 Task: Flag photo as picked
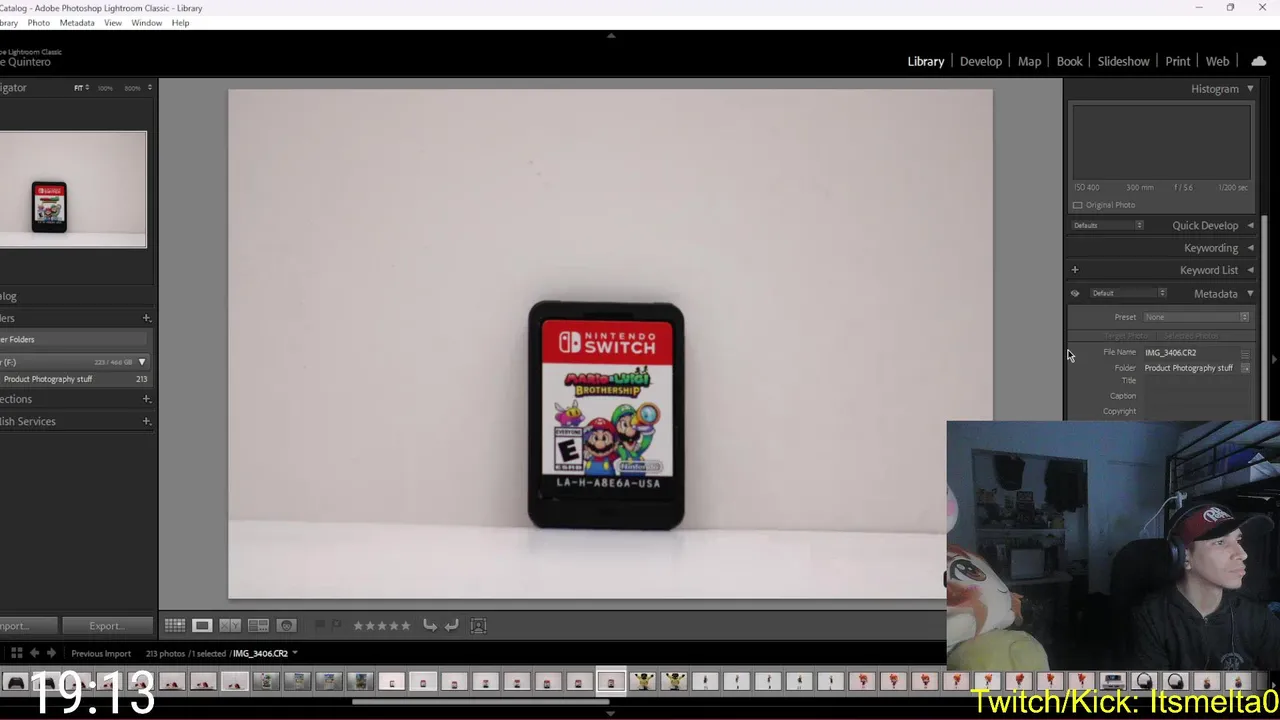click(x=320, y=625)
